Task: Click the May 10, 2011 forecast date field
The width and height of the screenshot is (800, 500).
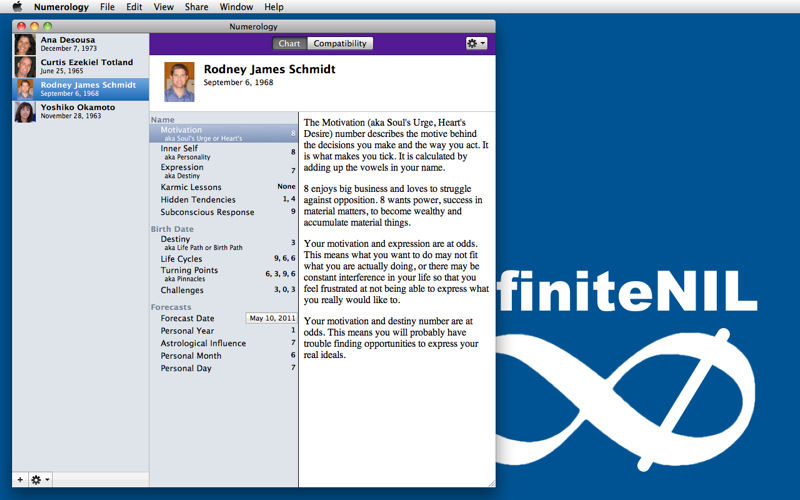Action: (x=271, y=318)
